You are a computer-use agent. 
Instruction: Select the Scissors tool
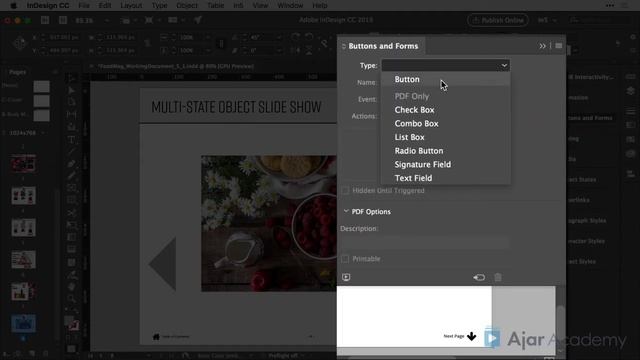click(71, 213)
